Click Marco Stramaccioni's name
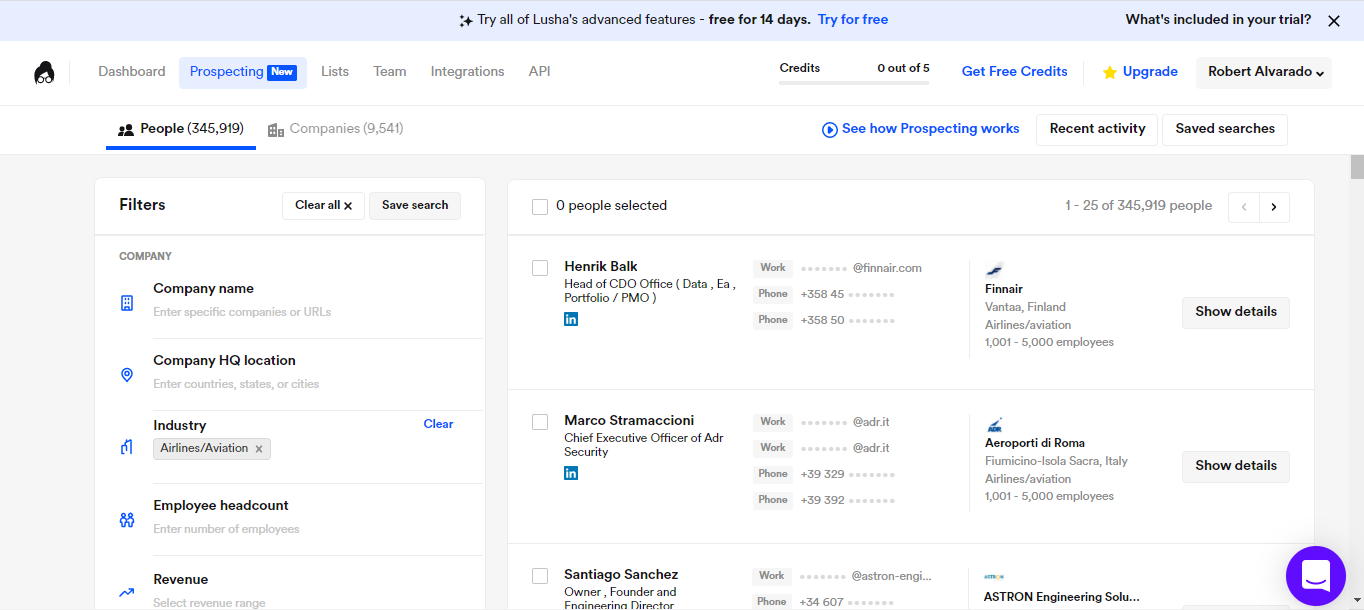Image resolution: width=1364 pixels, height=610 pixels. pyautogui.click(x=629, y=420)
